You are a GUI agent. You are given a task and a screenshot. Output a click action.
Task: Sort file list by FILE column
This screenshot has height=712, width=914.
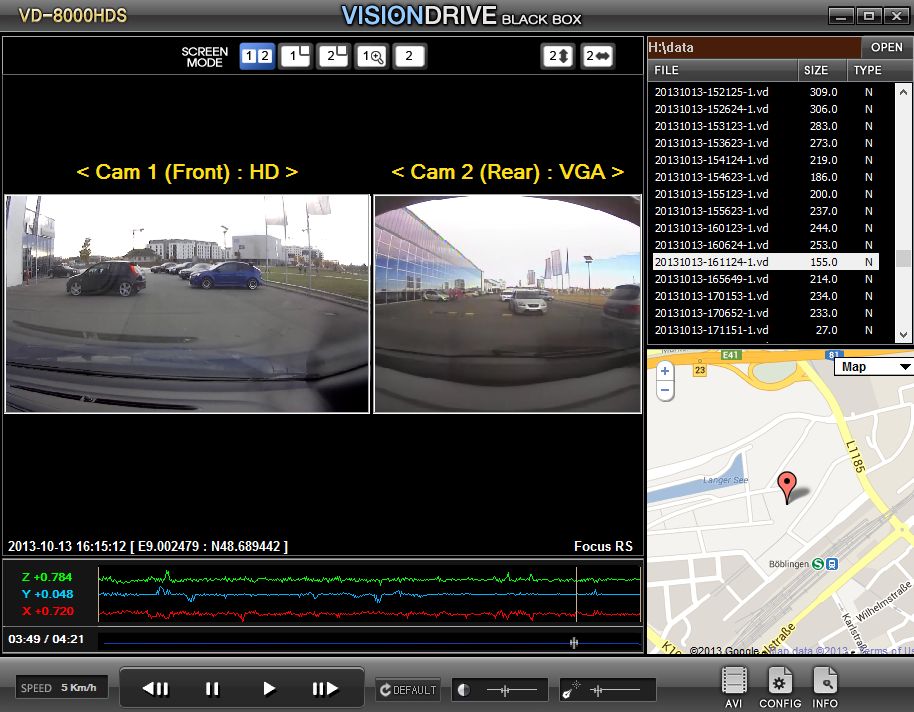click(x=722, y=70)
